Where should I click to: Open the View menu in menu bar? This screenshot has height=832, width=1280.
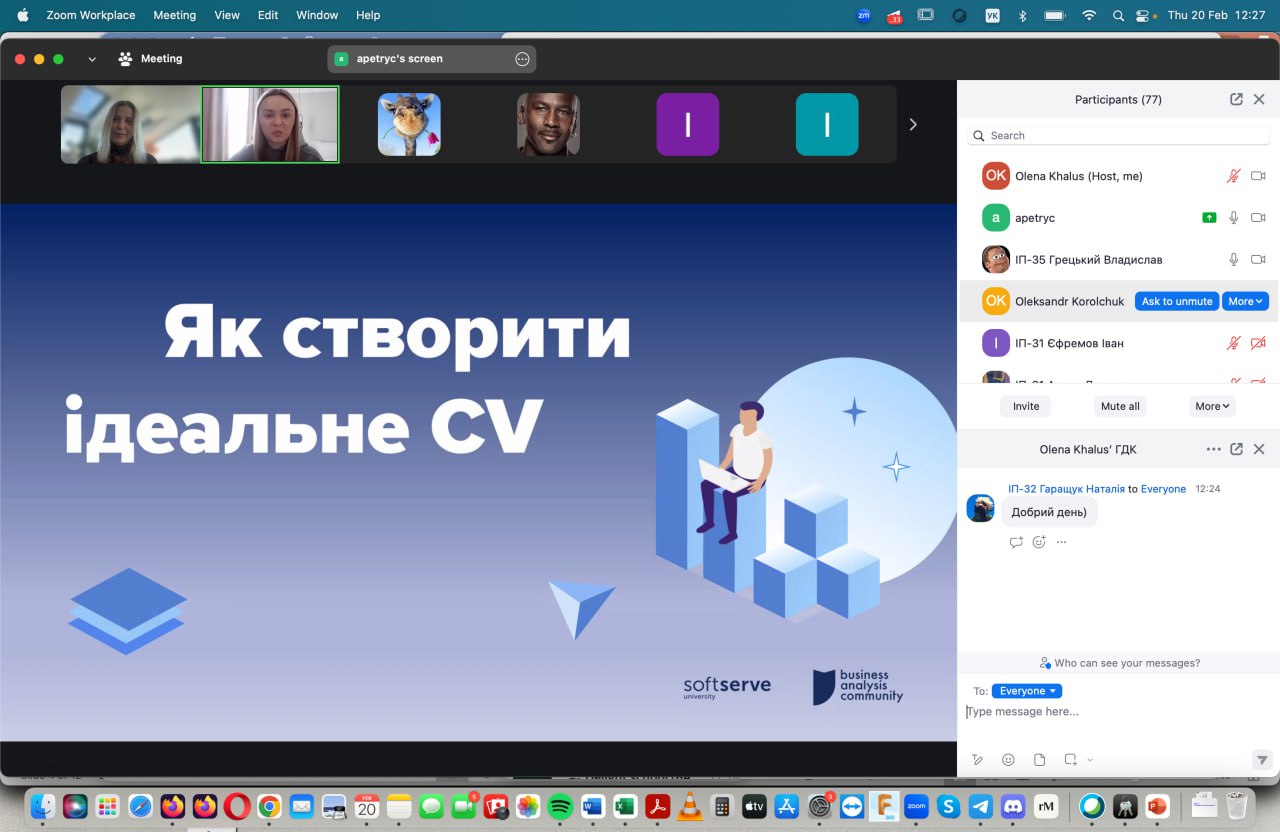[227, 15]
